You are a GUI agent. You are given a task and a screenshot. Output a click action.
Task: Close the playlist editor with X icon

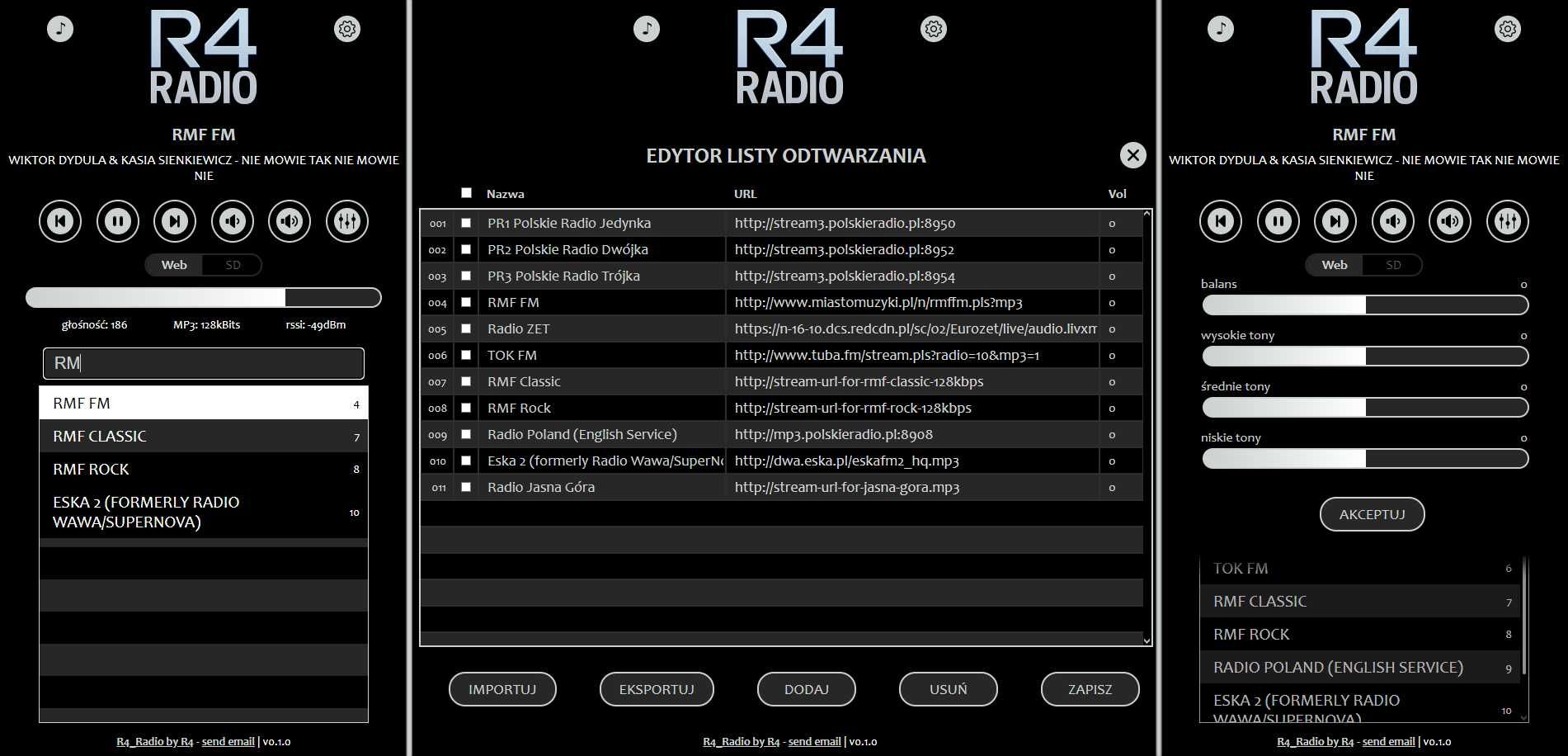click(x=1133, y=155)
